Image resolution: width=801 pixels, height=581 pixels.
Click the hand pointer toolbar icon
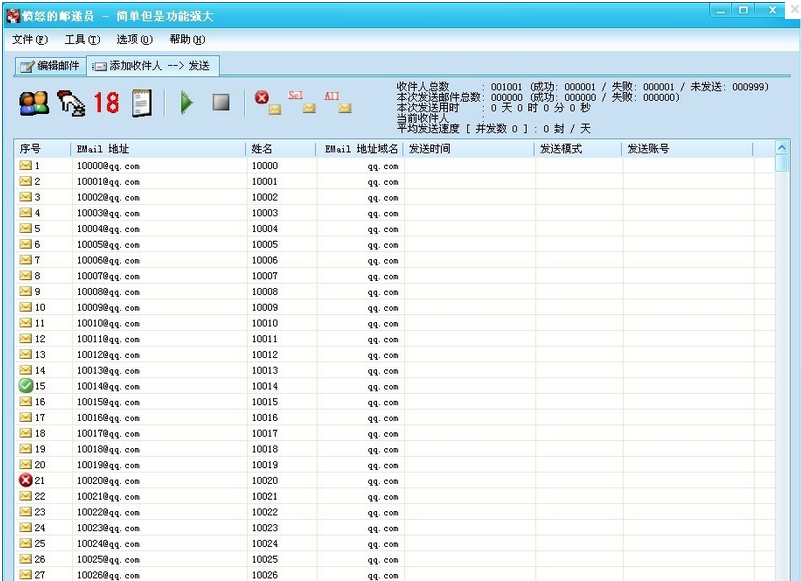point(70,102)
